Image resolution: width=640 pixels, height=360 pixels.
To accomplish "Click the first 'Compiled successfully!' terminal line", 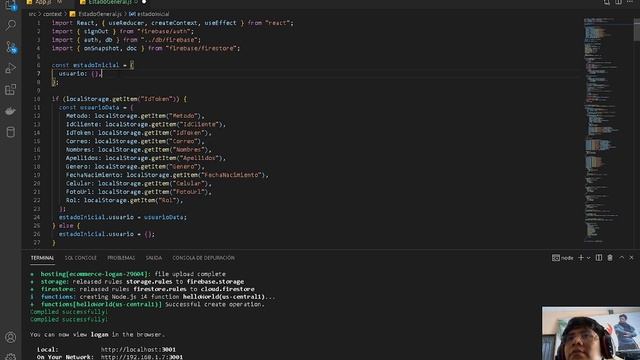I will (69, 312).
